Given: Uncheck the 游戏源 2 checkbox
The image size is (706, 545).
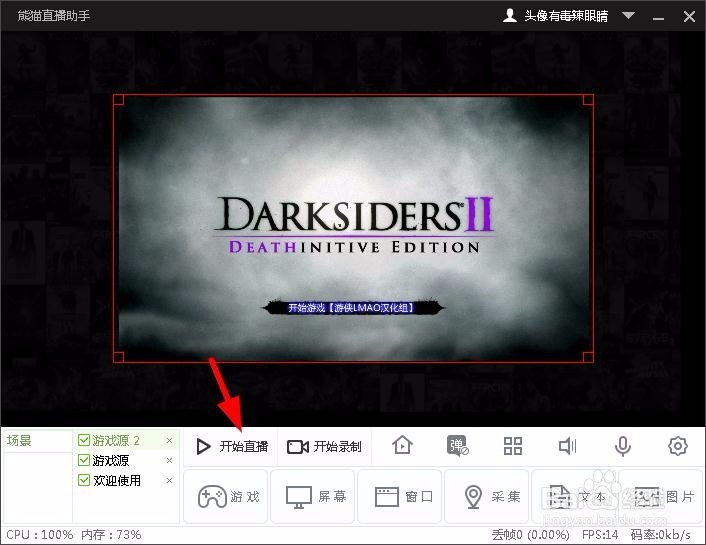Looking at the screenshot, I should (x=84, y=440).
